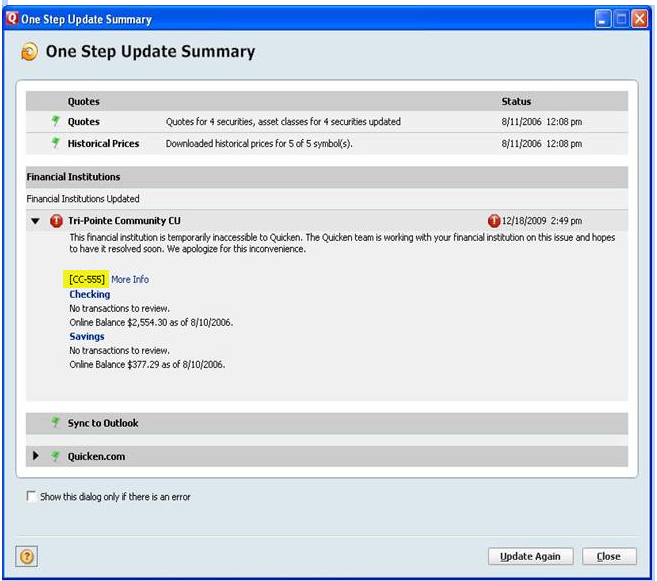
Task: Click the Update Again button
Action: (530, 556)
